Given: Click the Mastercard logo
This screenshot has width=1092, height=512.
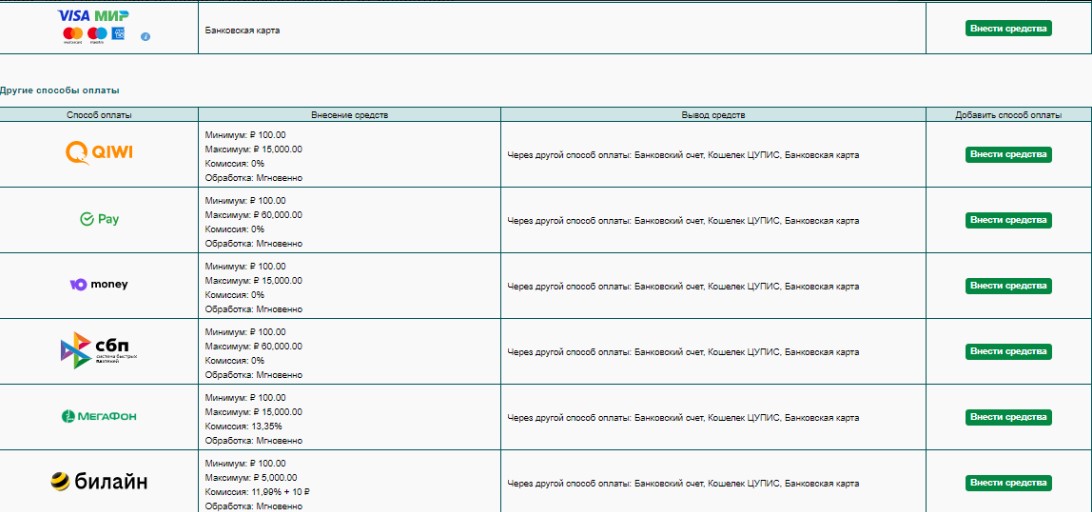Looking at the screenshot, I should click(72, 34).
